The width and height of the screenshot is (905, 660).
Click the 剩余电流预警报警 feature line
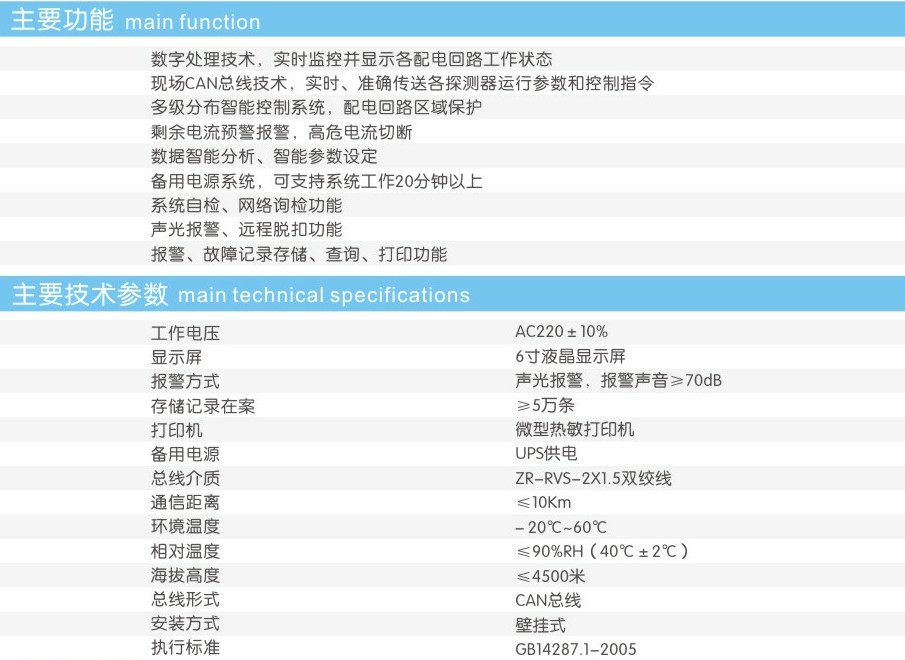[x=281, y=132]
